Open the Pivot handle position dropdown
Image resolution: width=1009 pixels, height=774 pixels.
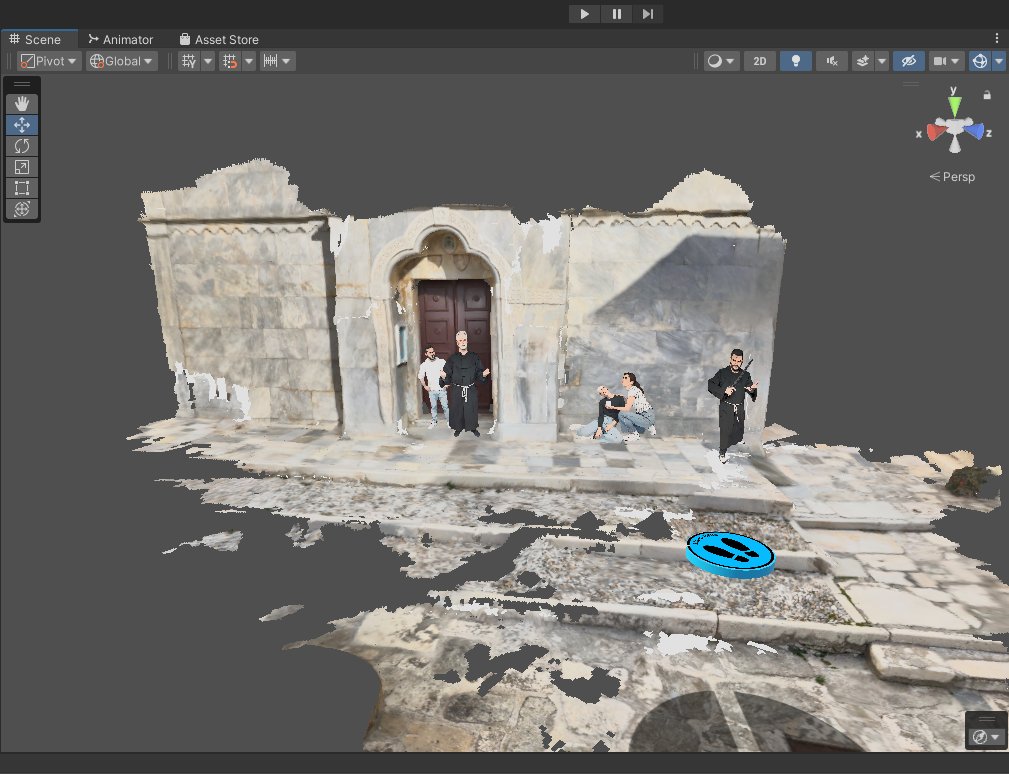(50, 61)
